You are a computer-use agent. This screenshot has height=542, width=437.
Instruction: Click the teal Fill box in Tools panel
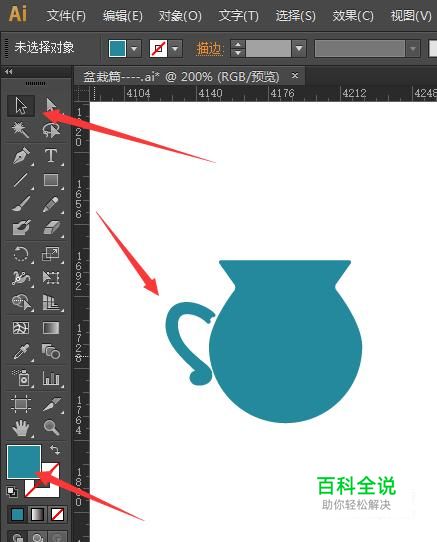click(x=24, y=462)
